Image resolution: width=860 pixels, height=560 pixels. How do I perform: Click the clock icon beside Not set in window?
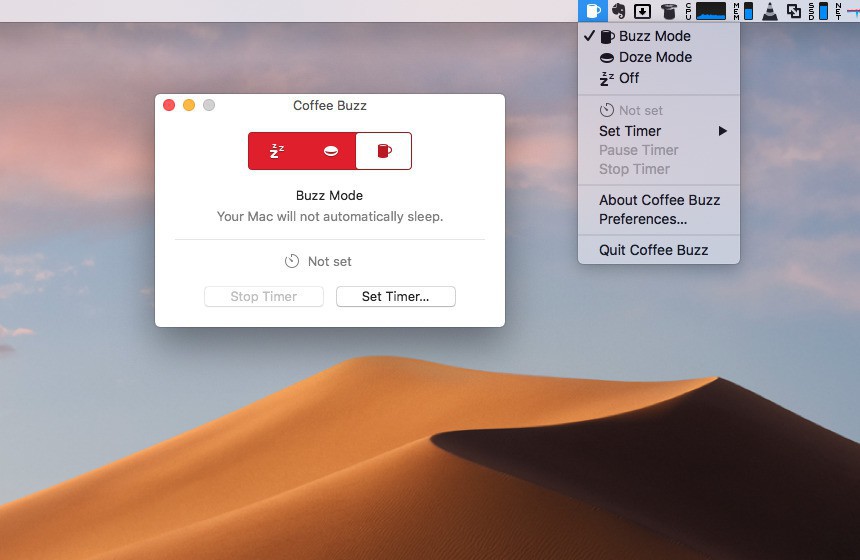[292, 261]
